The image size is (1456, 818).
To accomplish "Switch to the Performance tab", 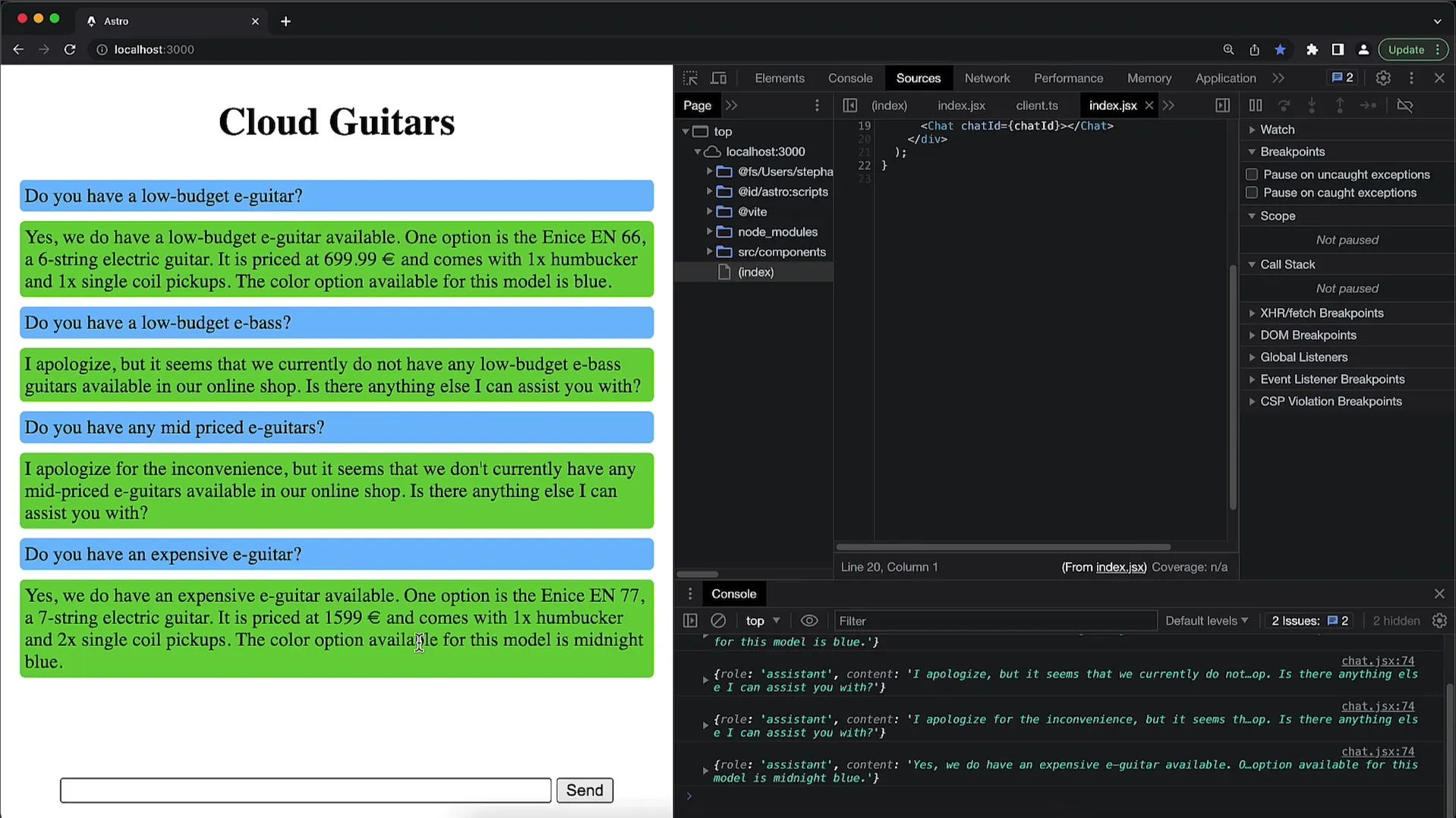I will tap(1068, 78).
